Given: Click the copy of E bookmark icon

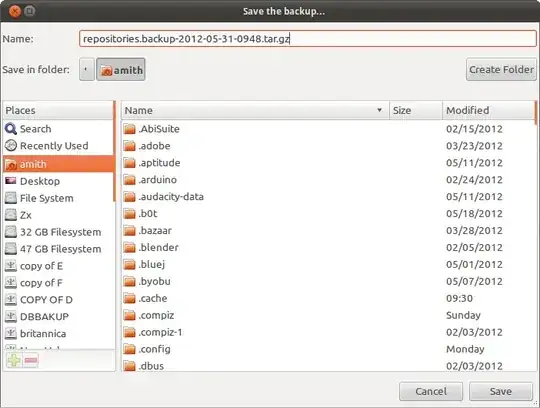Looking at the screenshot, I should [11, 265].
